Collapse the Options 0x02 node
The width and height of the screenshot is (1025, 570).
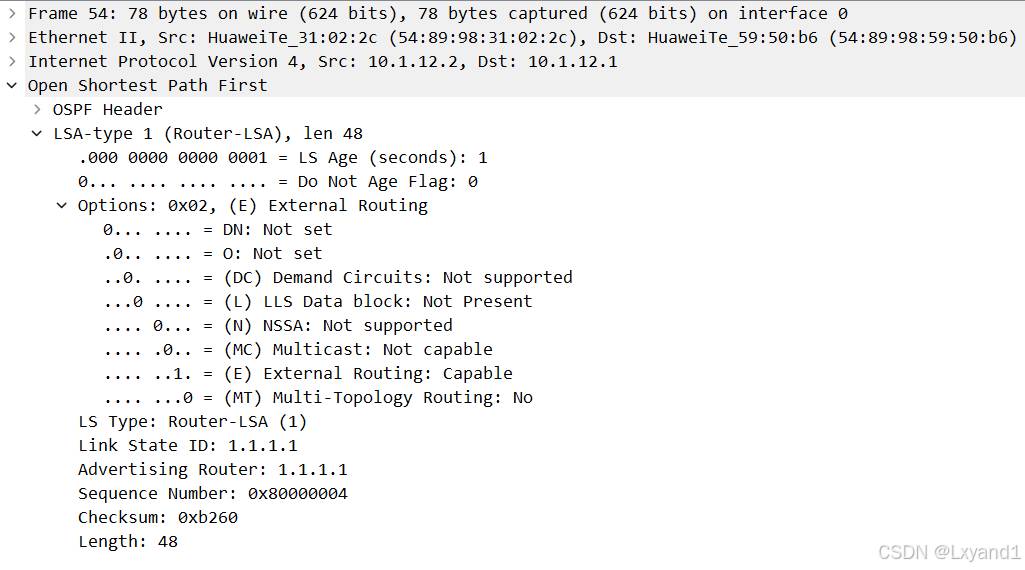tap(62, 206)
